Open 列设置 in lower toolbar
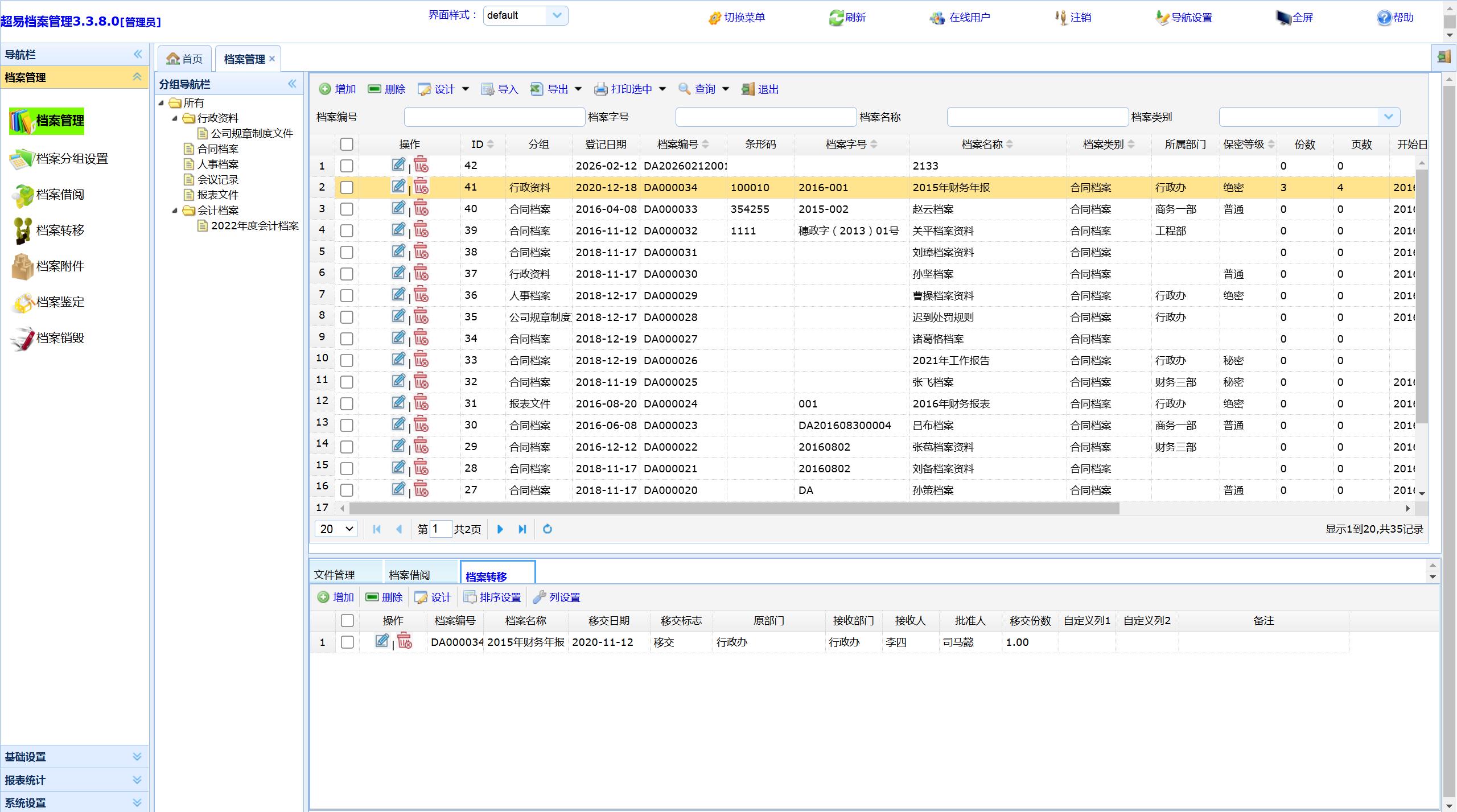This screenshot has width=1457, height=812. [557, 597]
